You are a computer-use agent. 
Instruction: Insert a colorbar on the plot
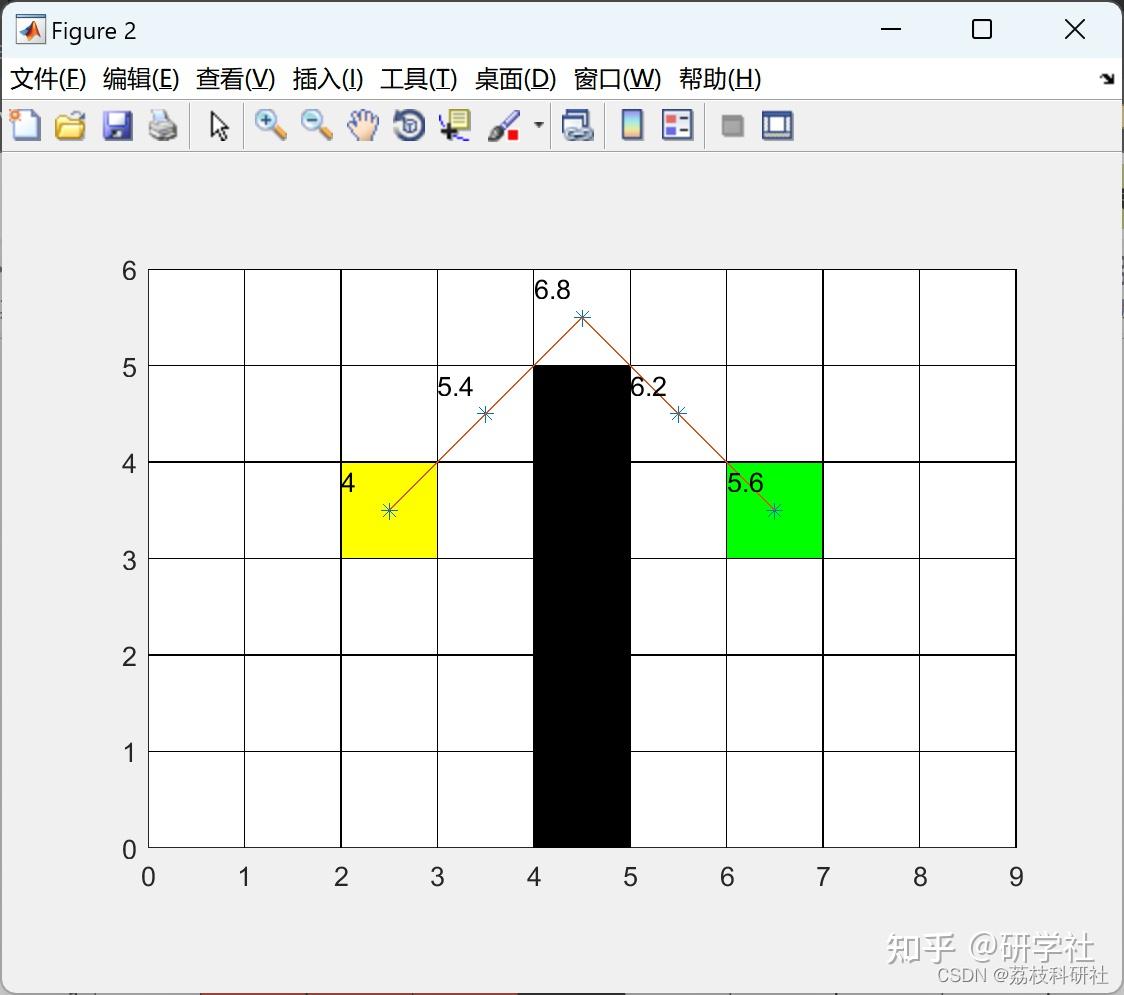pos(632,125)
